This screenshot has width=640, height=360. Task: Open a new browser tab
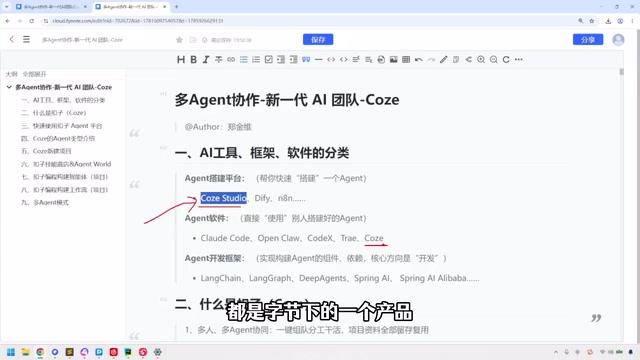pyautogui.click(x=176, y=7)
